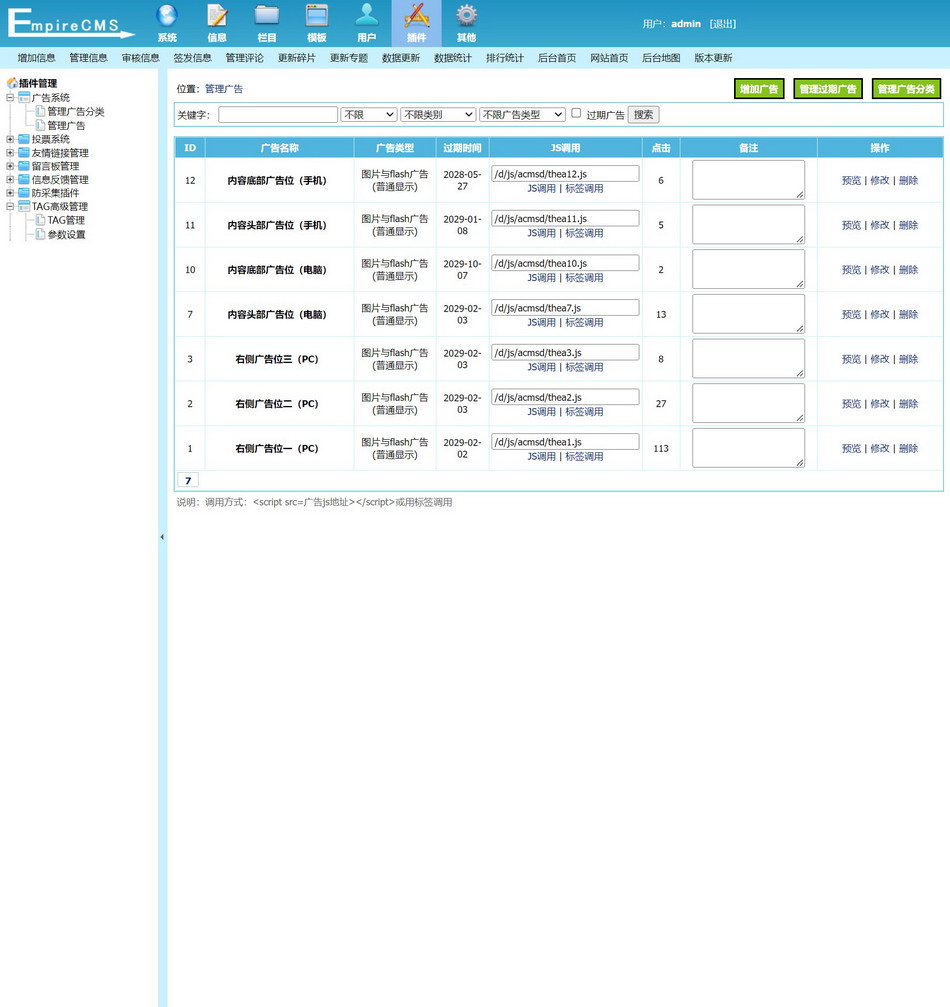
Task: Collapse the TAG高级管理 tree node
Action: tap(10, 206)
